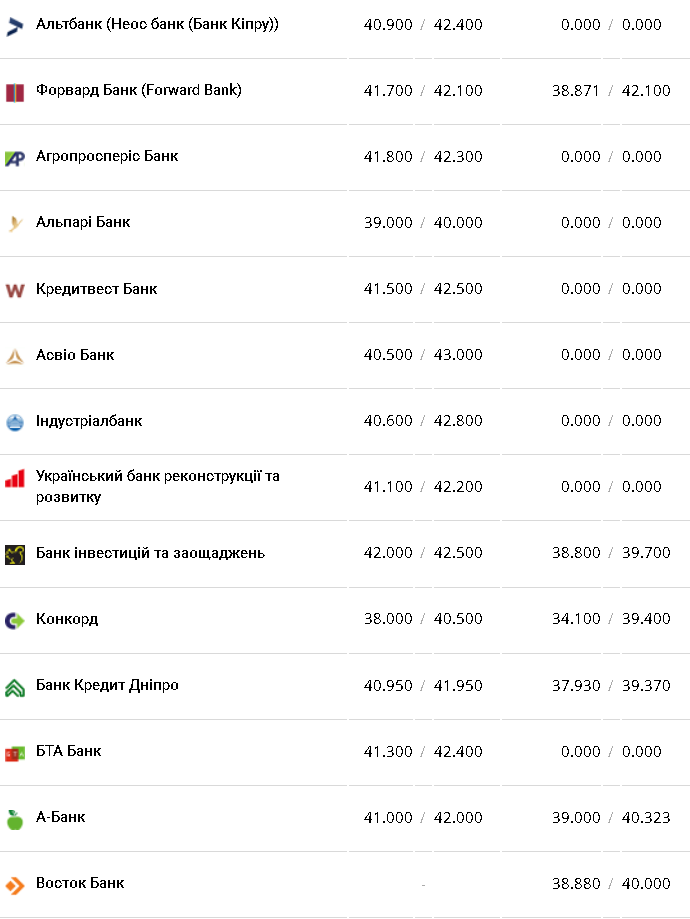The width and height of the screenshot is (690, 919).
Task: Click the Альпарі Банк logo icon
Action: click(15, 224)
